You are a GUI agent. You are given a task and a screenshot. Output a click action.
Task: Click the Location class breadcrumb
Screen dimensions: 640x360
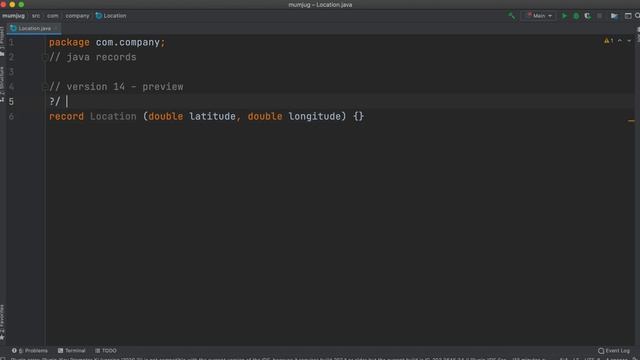tap(111, 16)
